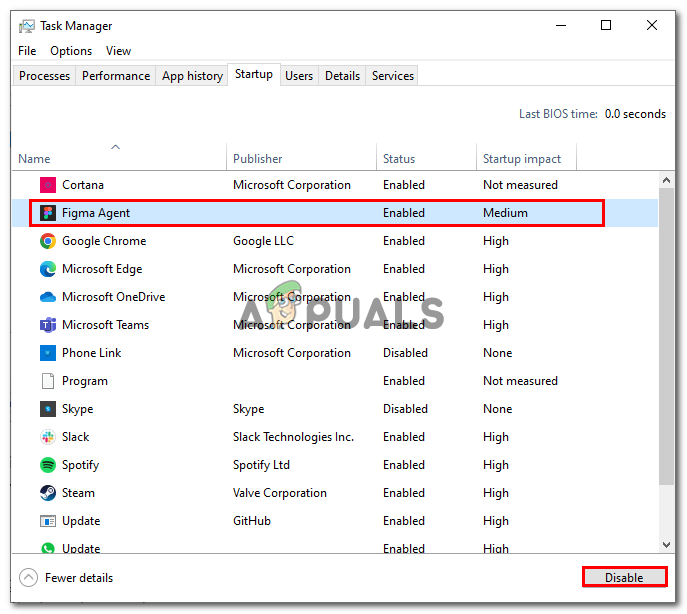Click the Spotify Ltd publisher cell

pos(261,465)
